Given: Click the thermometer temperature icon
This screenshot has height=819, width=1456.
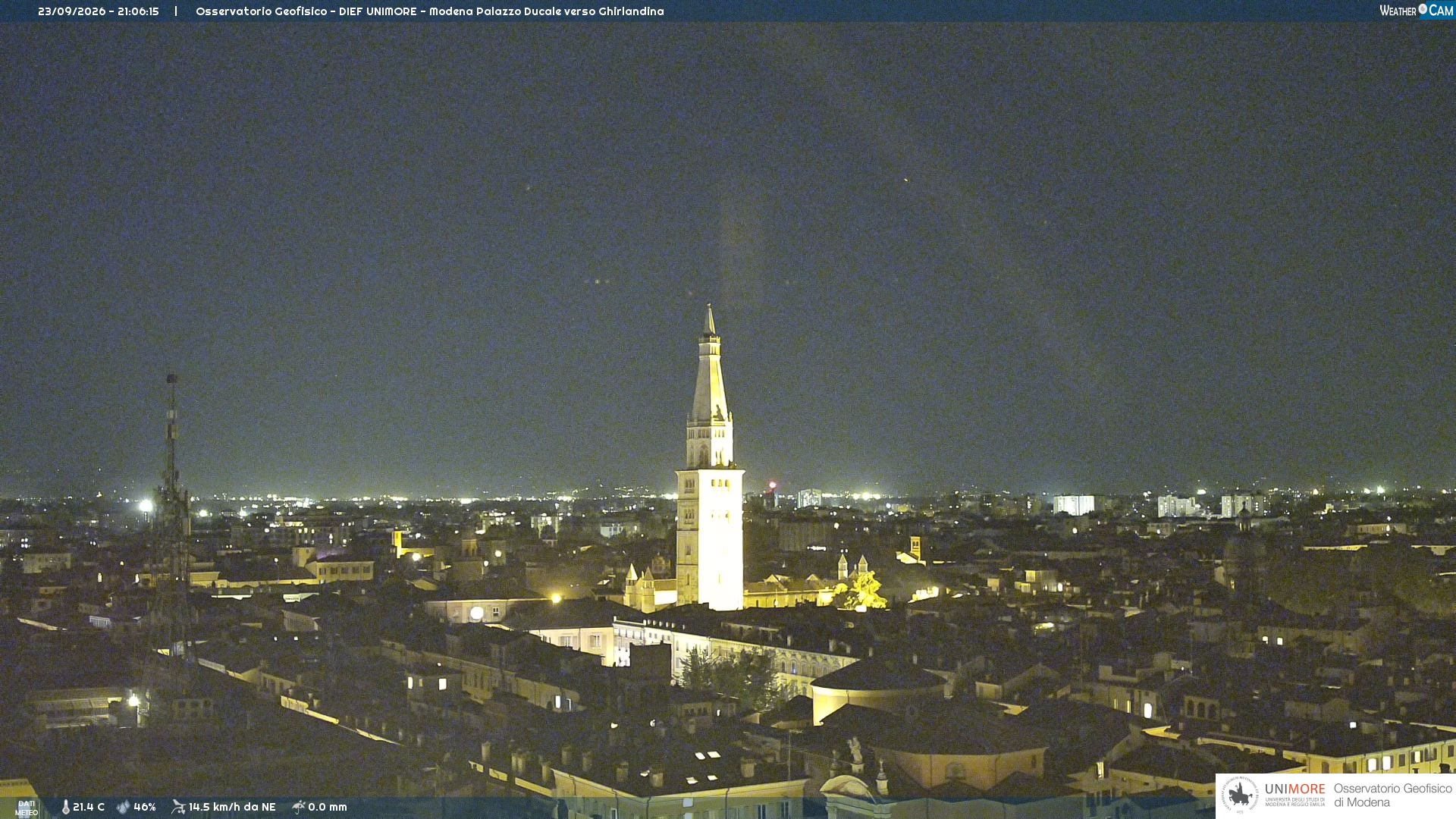Looking at the screenshot, I should point(65,807).
